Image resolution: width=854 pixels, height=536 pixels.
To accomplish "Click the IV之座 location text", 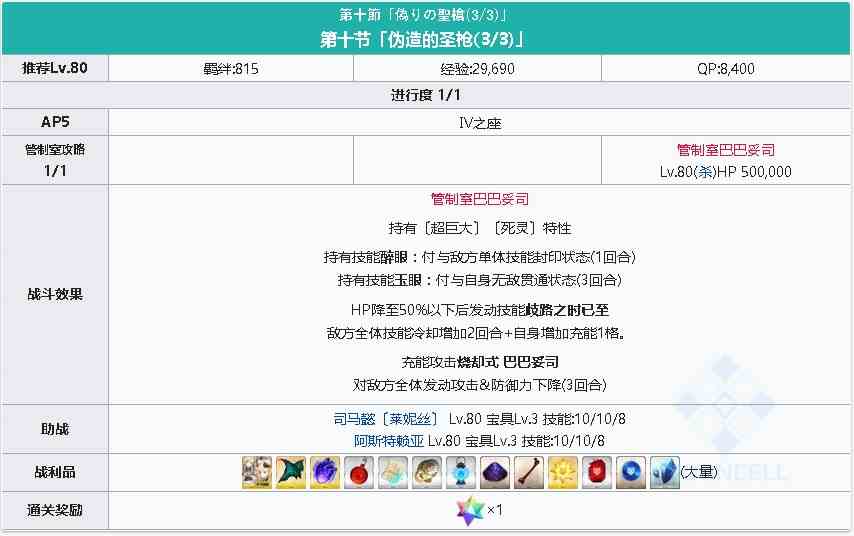I will [479, 124].
